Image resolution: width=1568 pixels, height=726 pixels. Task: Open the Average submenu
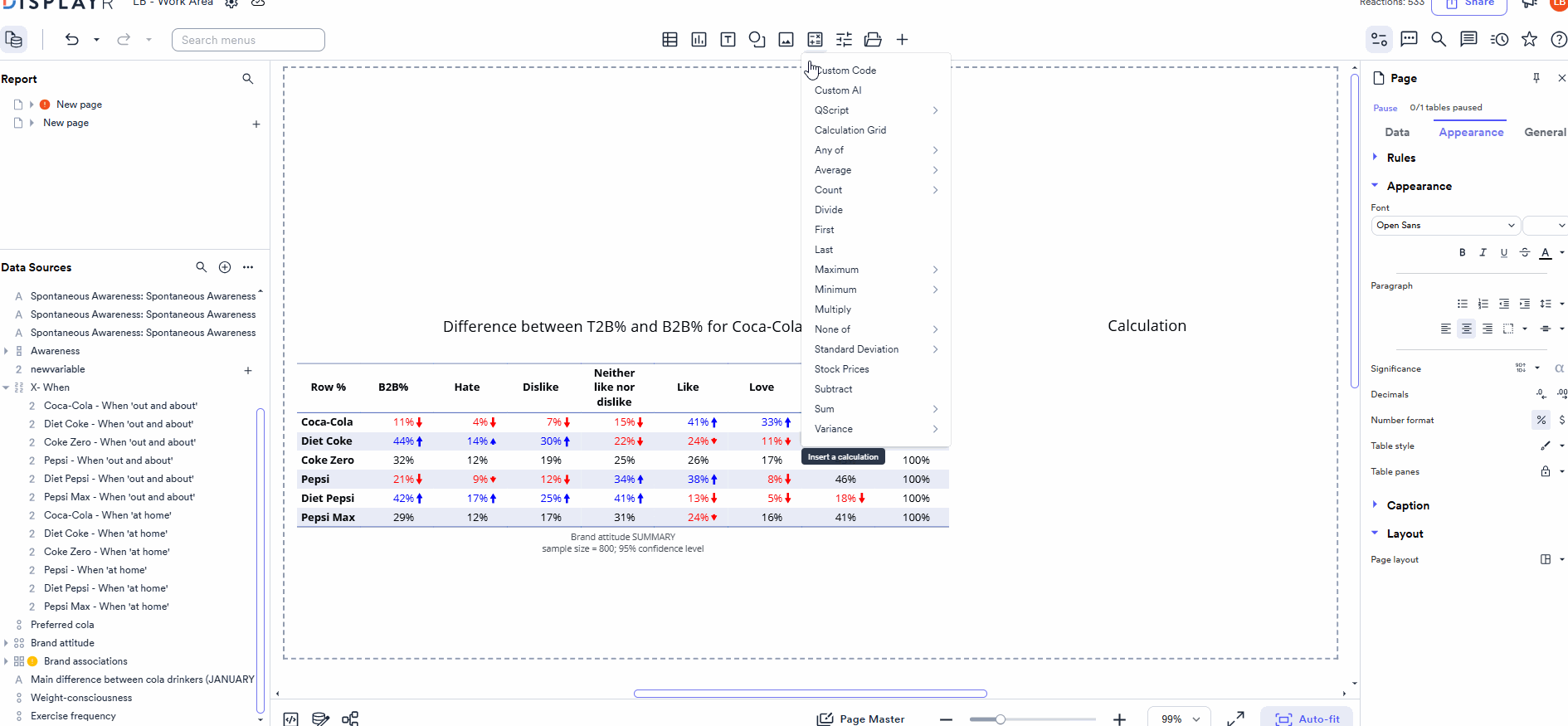point(876,170)
